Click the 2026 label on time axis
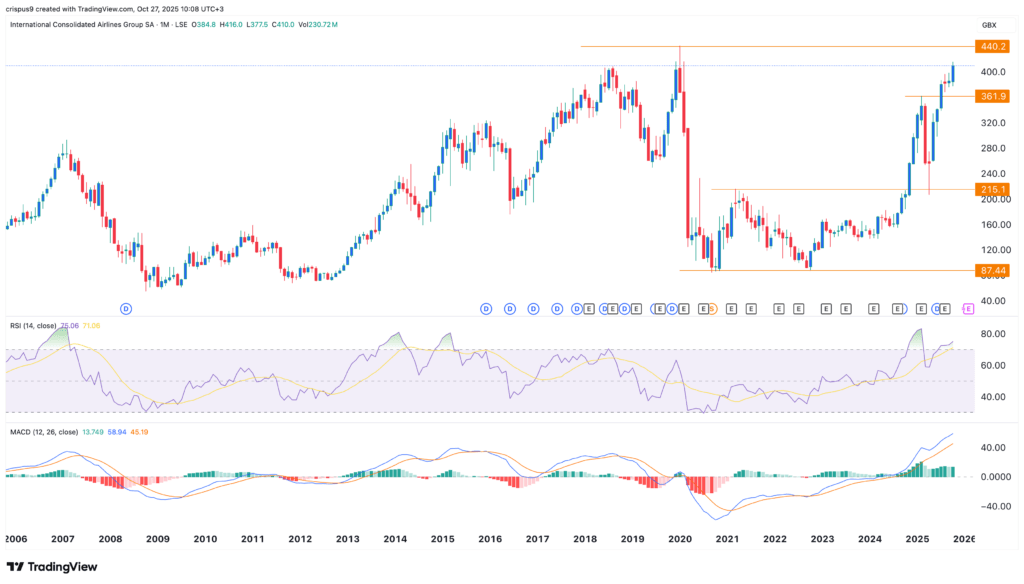This screenshot has height=584, width=1024. click(962, 539)
